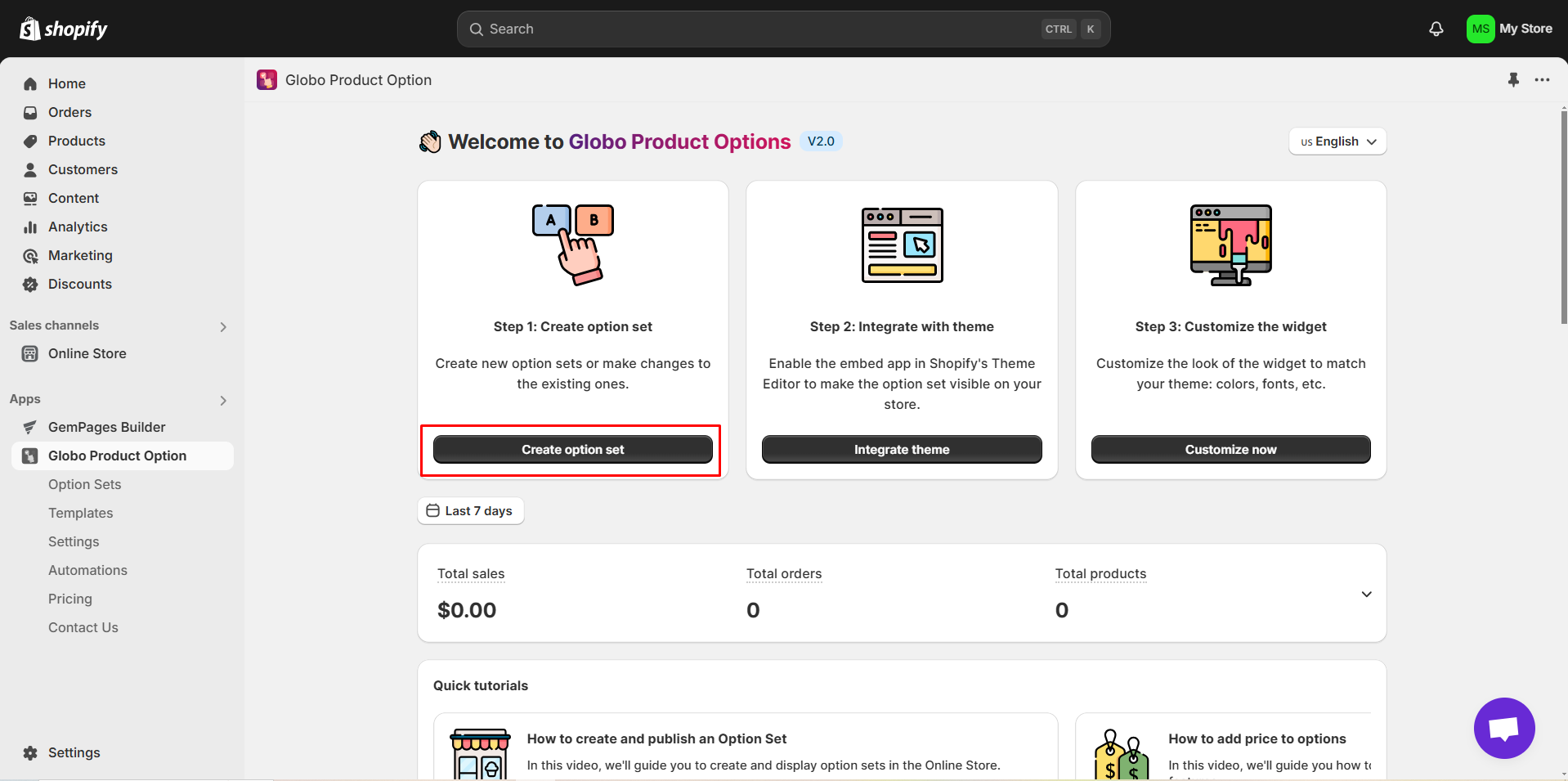This screenshot has height=781, width=1568.
Task: Click the Shopify logo
Action: [x=63, y=29]
